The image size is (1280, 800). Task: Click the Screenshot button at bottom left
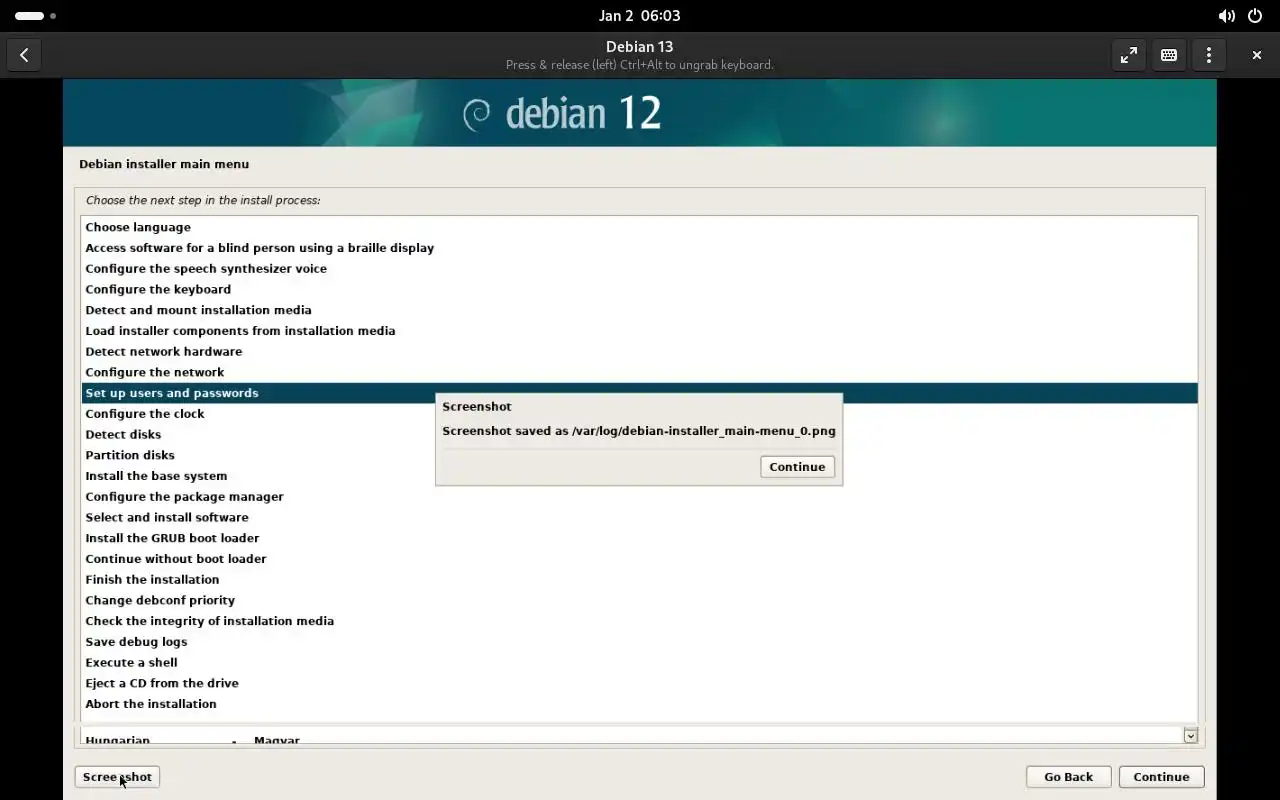pos(117,777)
